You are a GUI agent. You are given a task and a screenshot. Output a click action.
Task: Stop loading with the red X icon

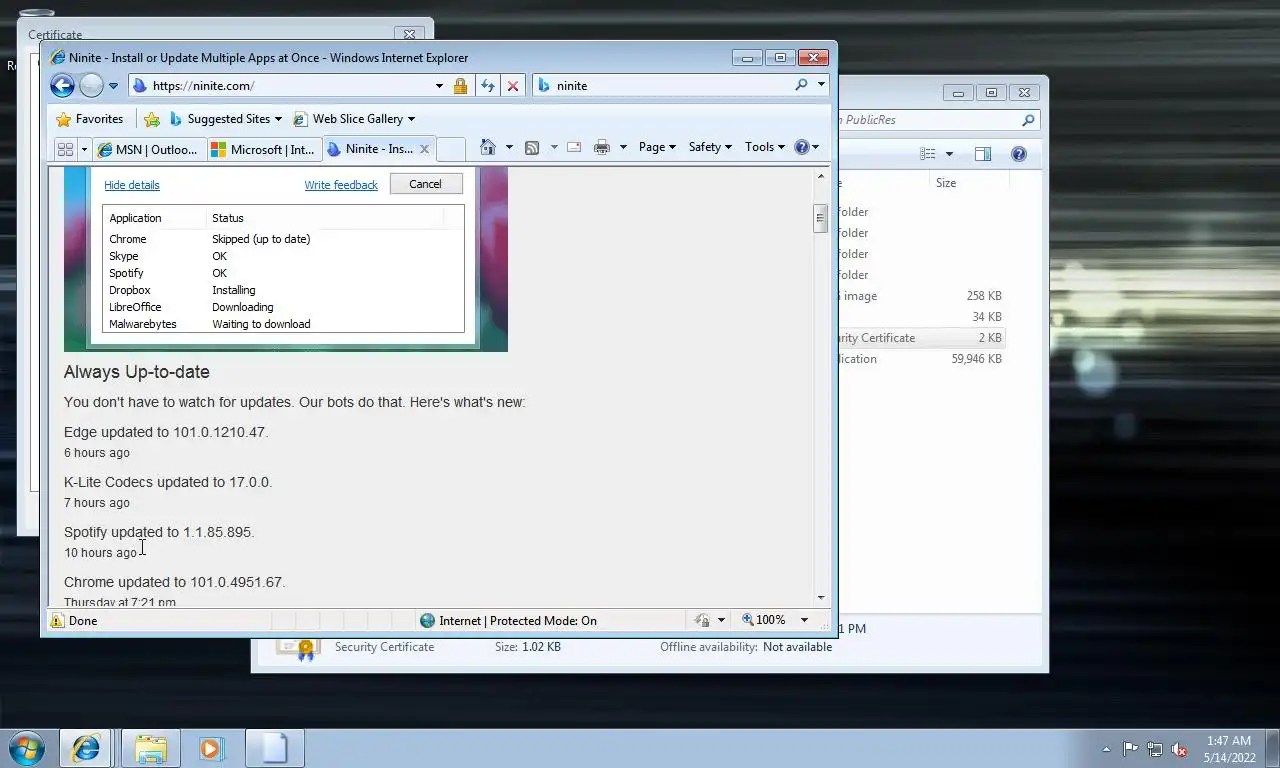(513, 86)
